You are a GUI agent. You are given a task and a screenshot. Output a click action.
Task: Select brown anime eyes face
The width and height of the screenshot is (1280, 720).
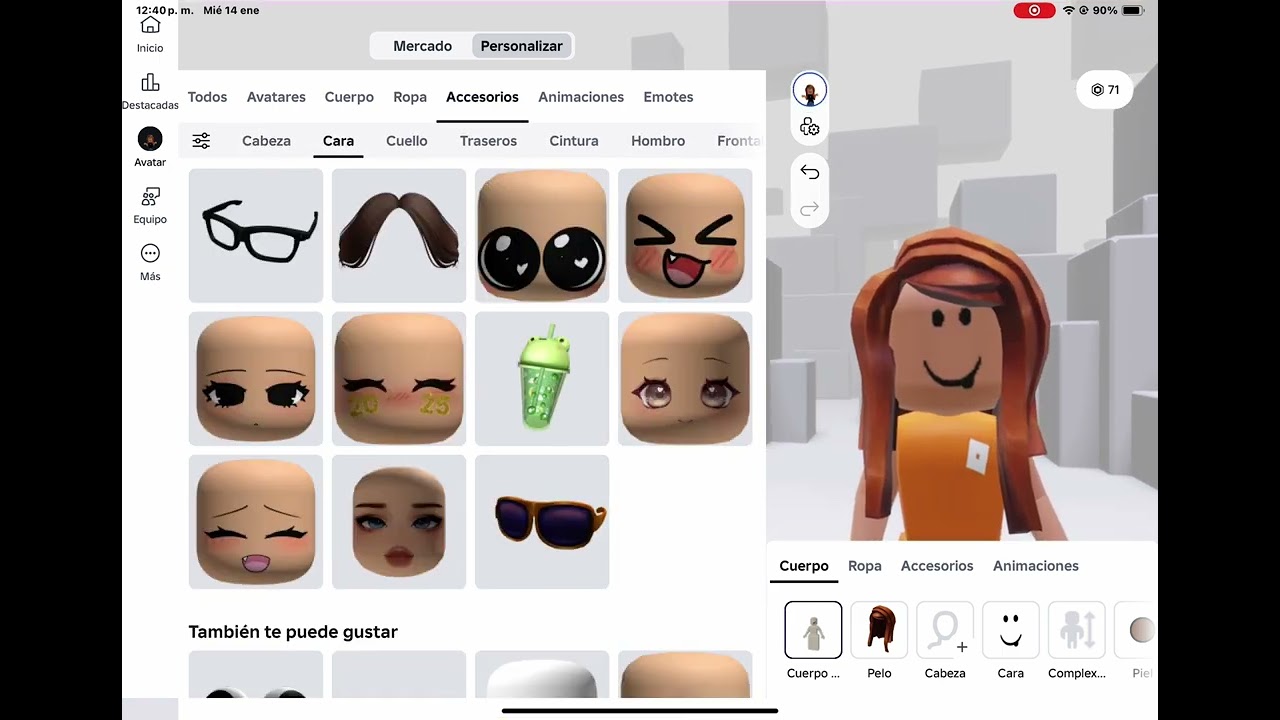point(685,378)
